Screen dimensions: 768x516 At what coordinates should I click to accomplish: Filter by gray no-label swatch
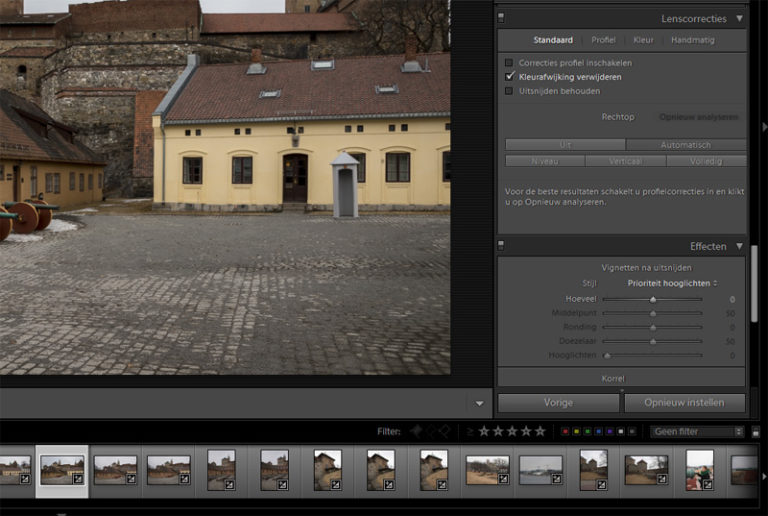632,431
